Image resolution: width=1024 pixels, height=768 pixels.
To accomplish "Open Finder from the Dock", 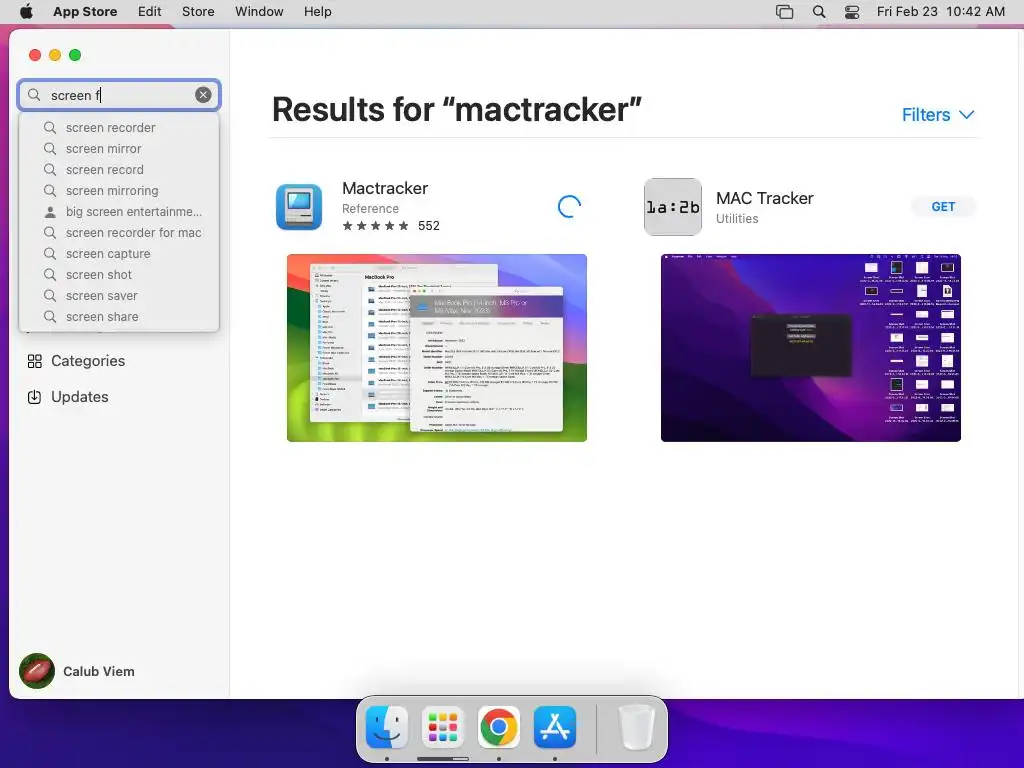I will tap(387, 727).
